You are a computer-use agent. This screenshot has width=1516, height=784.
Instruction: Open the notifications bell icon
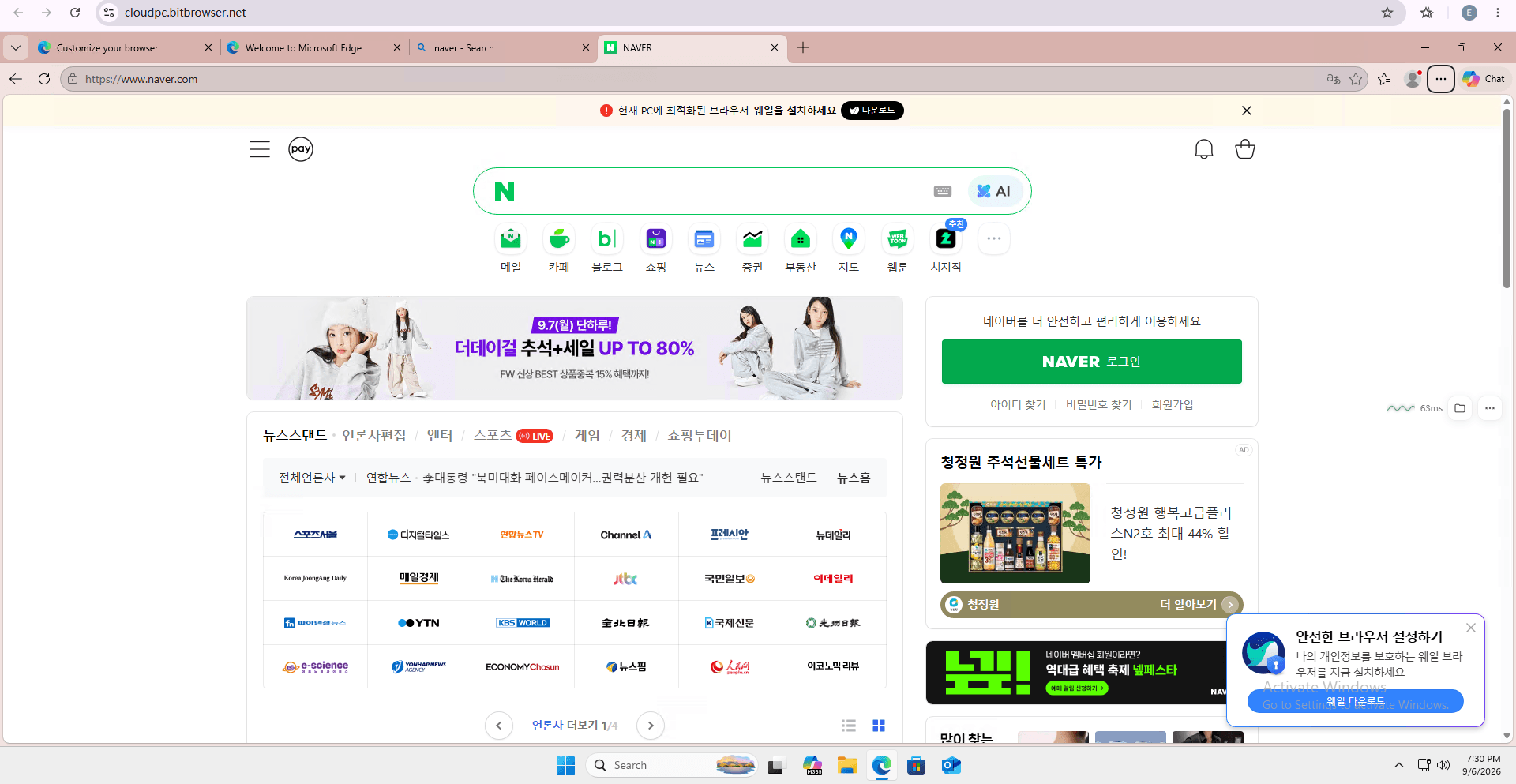pyautogui.click(x=1204, y=149)
